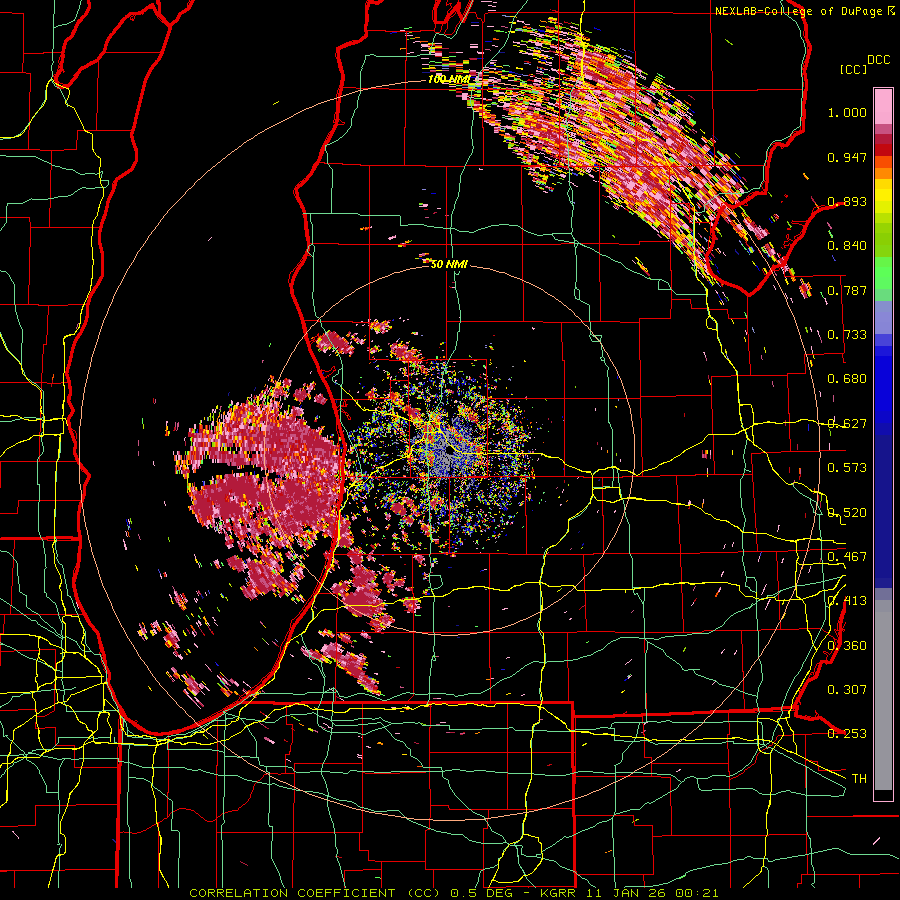Select the 0.307 color scale value
The width and height of the screenshot is (900, 900).
[847, 690]
